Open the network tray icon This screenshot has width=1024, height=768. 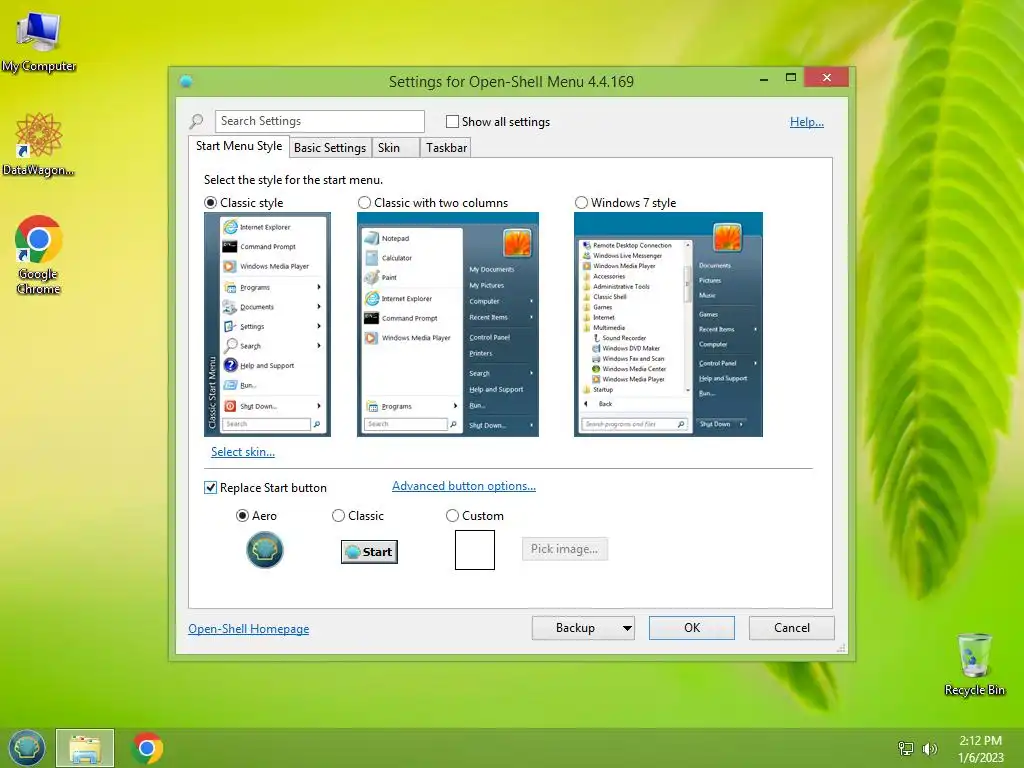(906, 748)
